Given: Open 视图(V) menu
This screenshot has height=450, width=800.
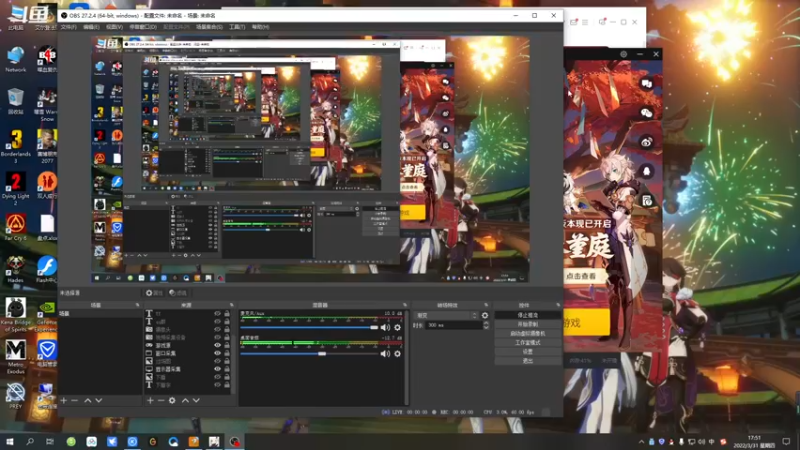Looking at the screenshot, I should pyautogui.click(x=114, y=27).
